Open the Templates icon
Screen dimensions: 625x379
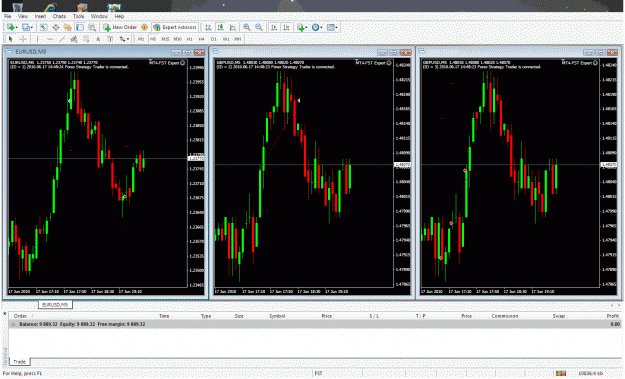(x=330, y=27)
